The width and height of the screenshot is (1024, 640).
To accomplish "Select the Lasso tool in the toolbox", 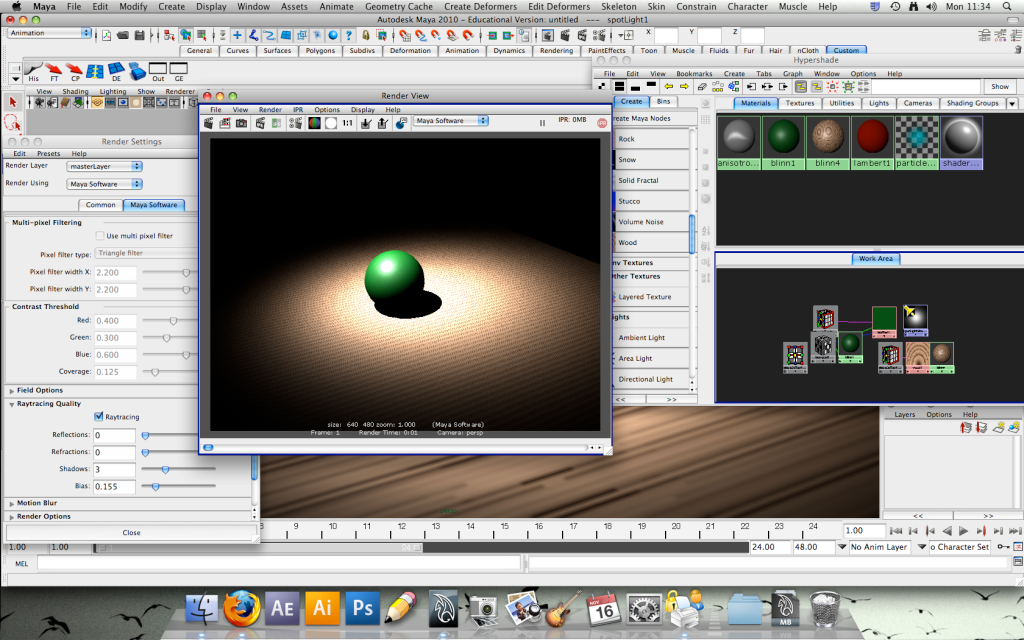I will click(12, 122).
